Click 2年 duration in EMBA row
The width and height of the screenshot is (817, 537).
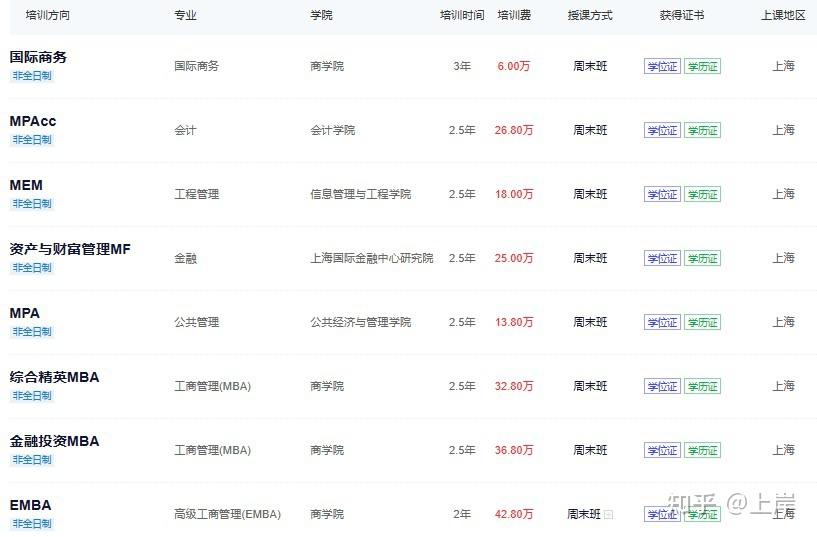coord(462,515)
